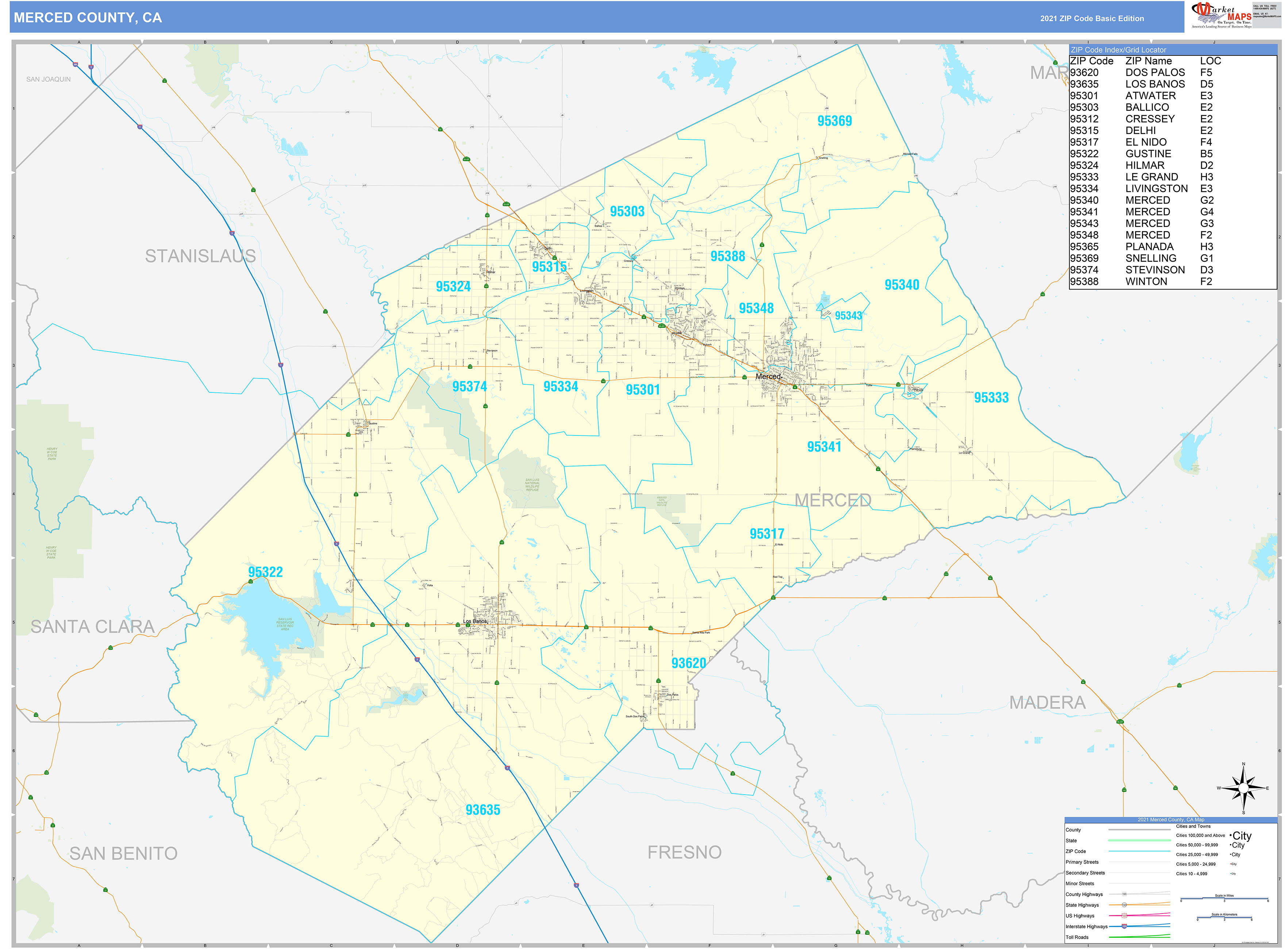Select the 93635 LOS BANOS index row
The height and width of the screenshot is (949, 1288).
(x=1142, y=84)
